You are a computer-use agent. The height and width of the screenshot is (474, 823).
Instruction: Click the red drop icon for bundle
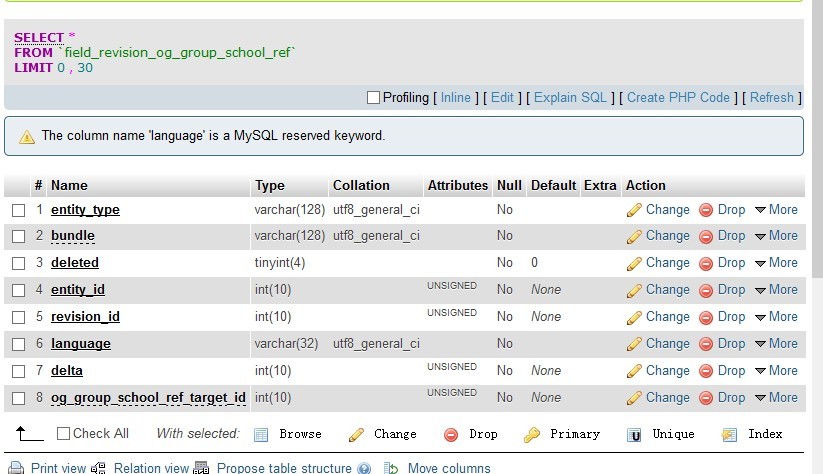coord(706,237)
